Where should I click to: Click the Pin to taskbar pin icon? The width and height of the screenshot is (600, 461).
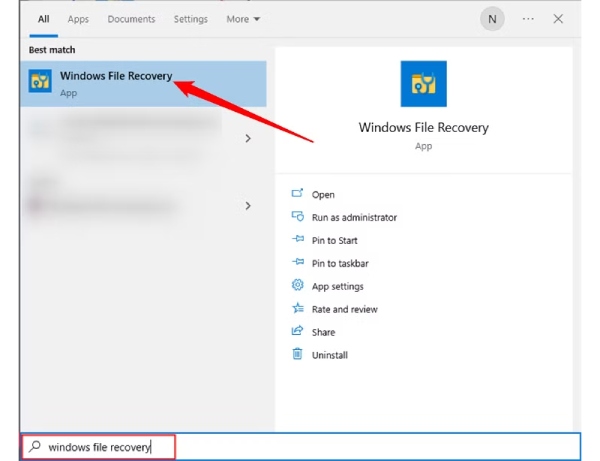pos(297,263)
